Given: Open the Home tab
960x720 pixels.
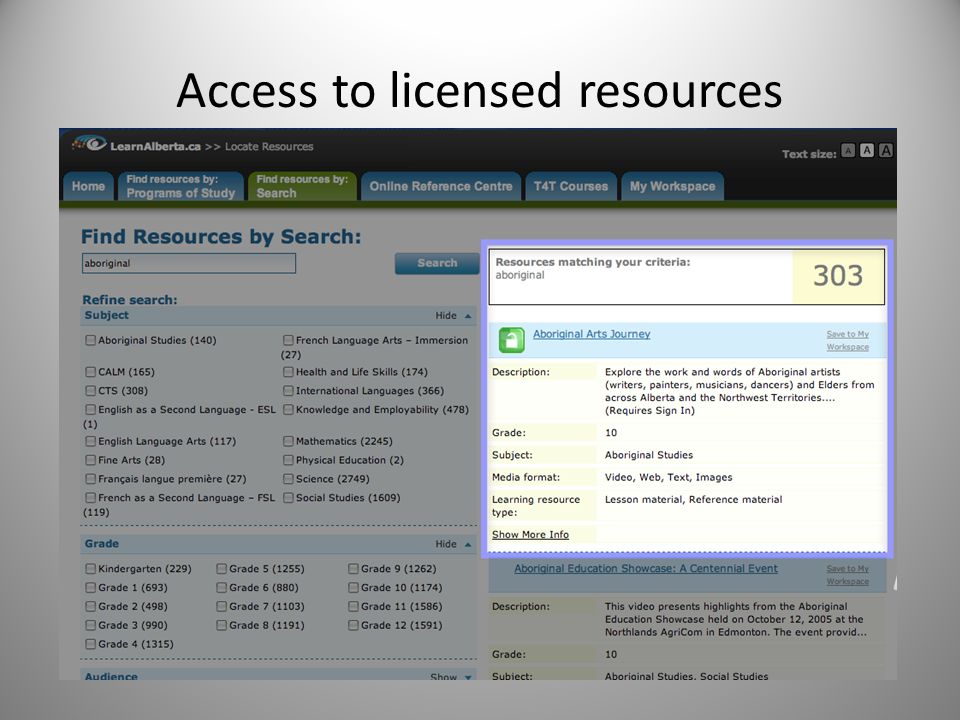Looking at the screenshot, I should [88, 186].
